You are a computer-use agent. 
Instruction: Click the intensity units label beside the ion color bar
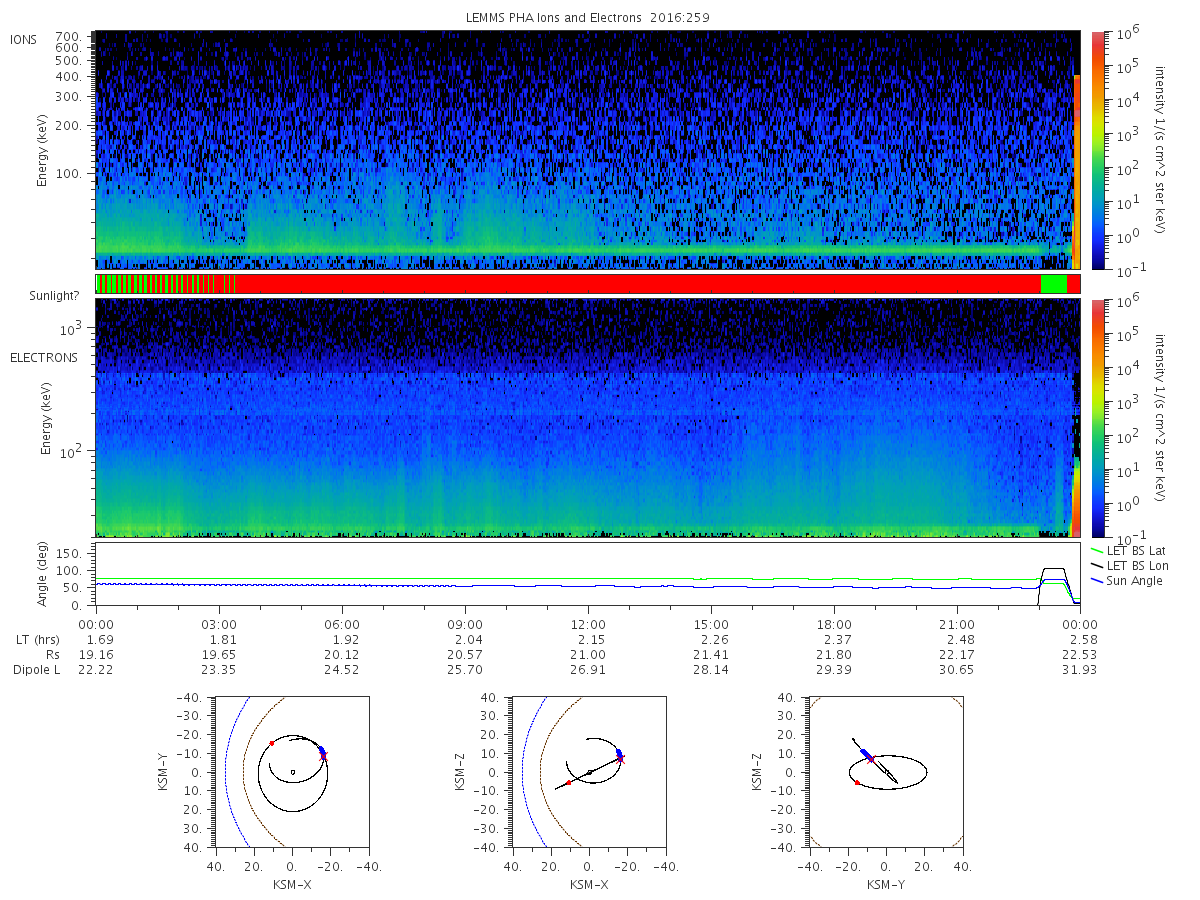pos(1160,150)
